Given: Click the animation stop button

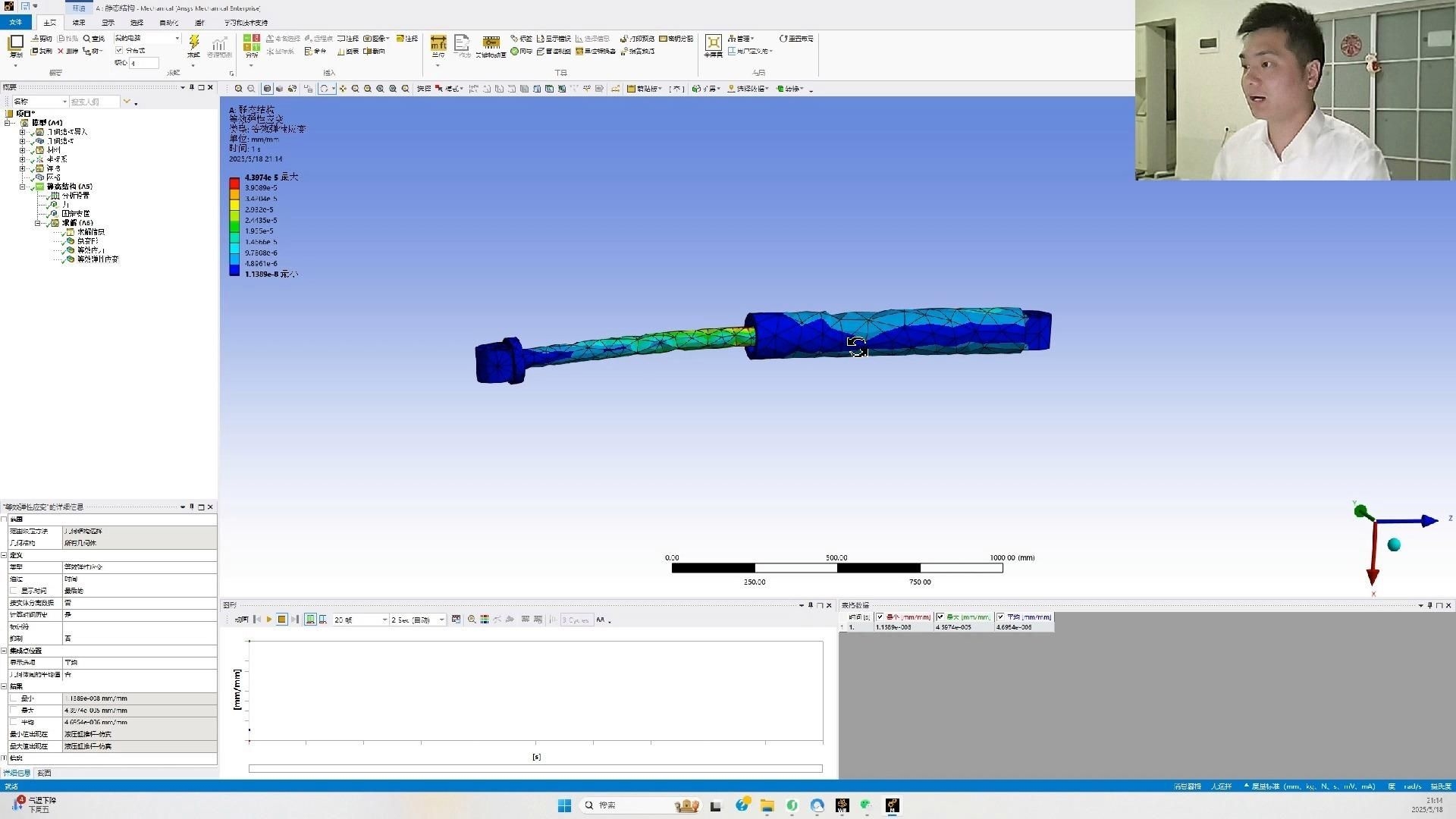Looking at the screenshot, I should click(x=281, y=620).
